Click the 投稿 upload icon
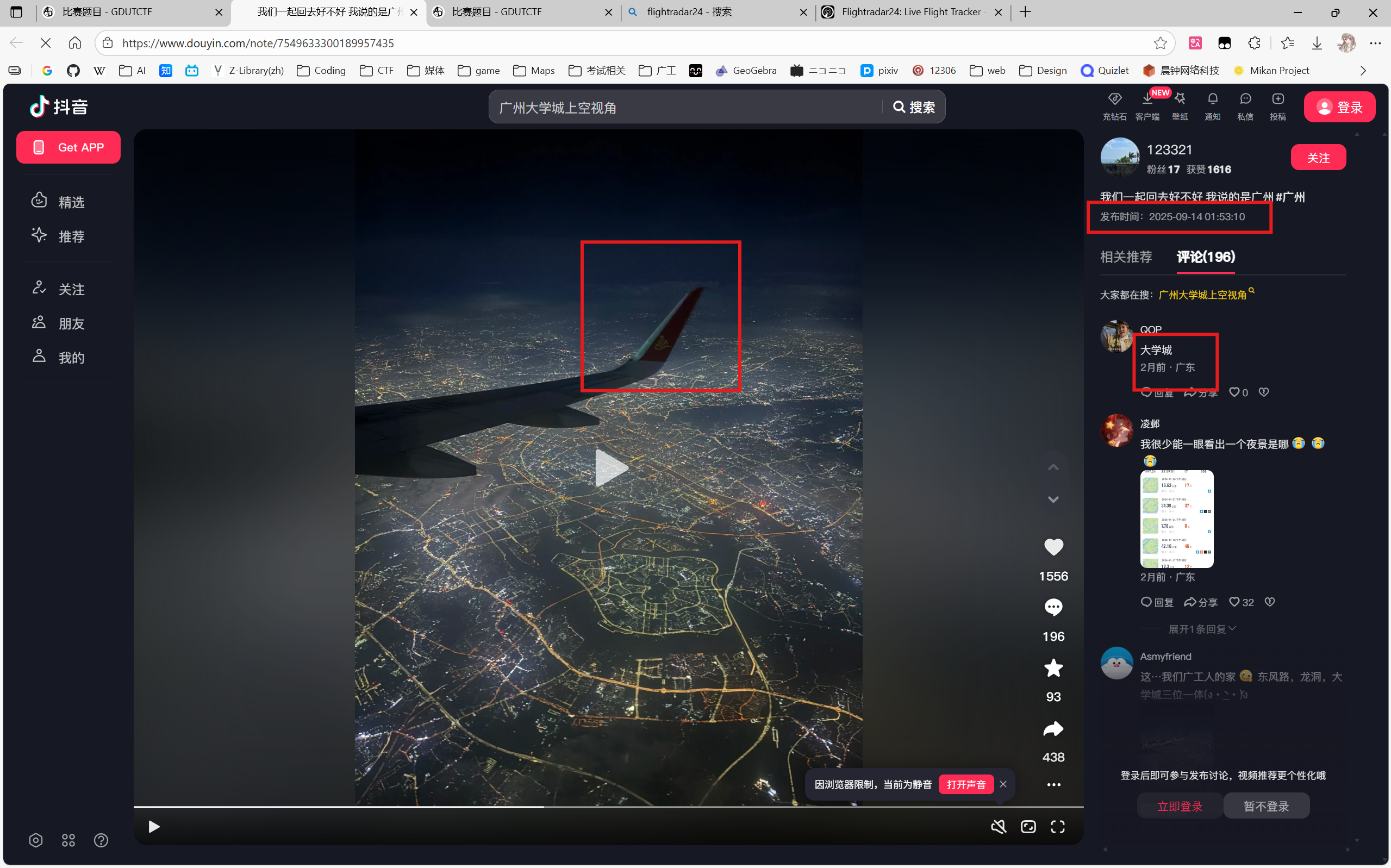The height and width of the screenshot is (868, 1391). click(1277, 100)
